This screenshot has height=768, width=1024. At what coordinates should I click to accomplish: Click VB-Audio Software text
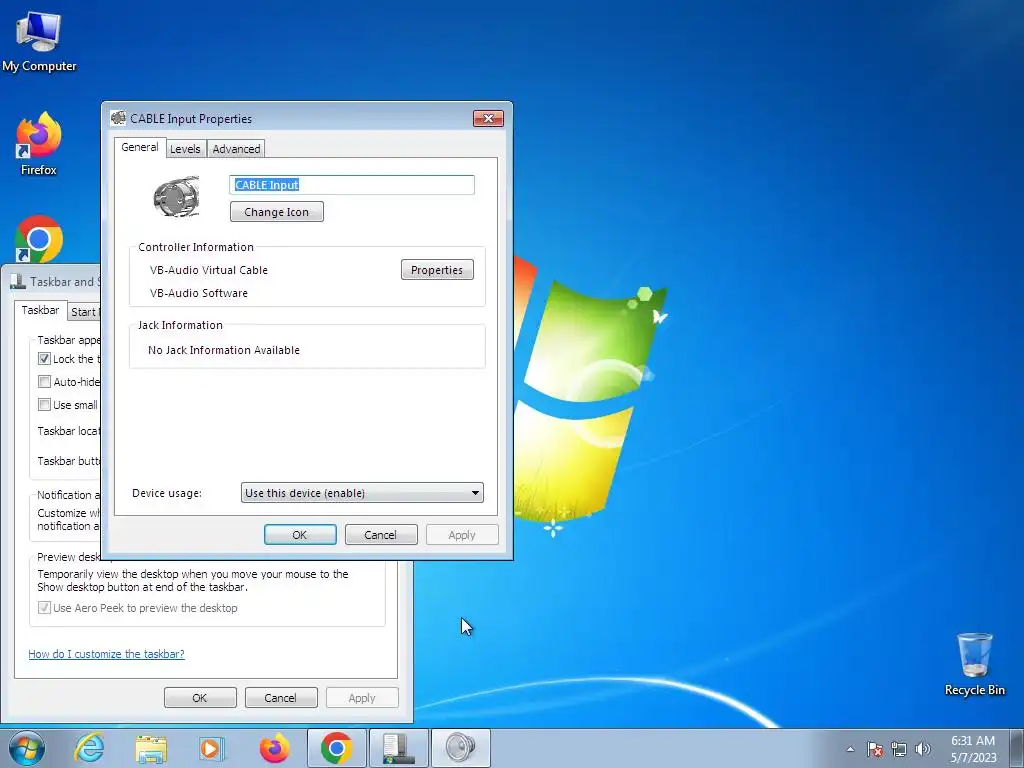199,293
